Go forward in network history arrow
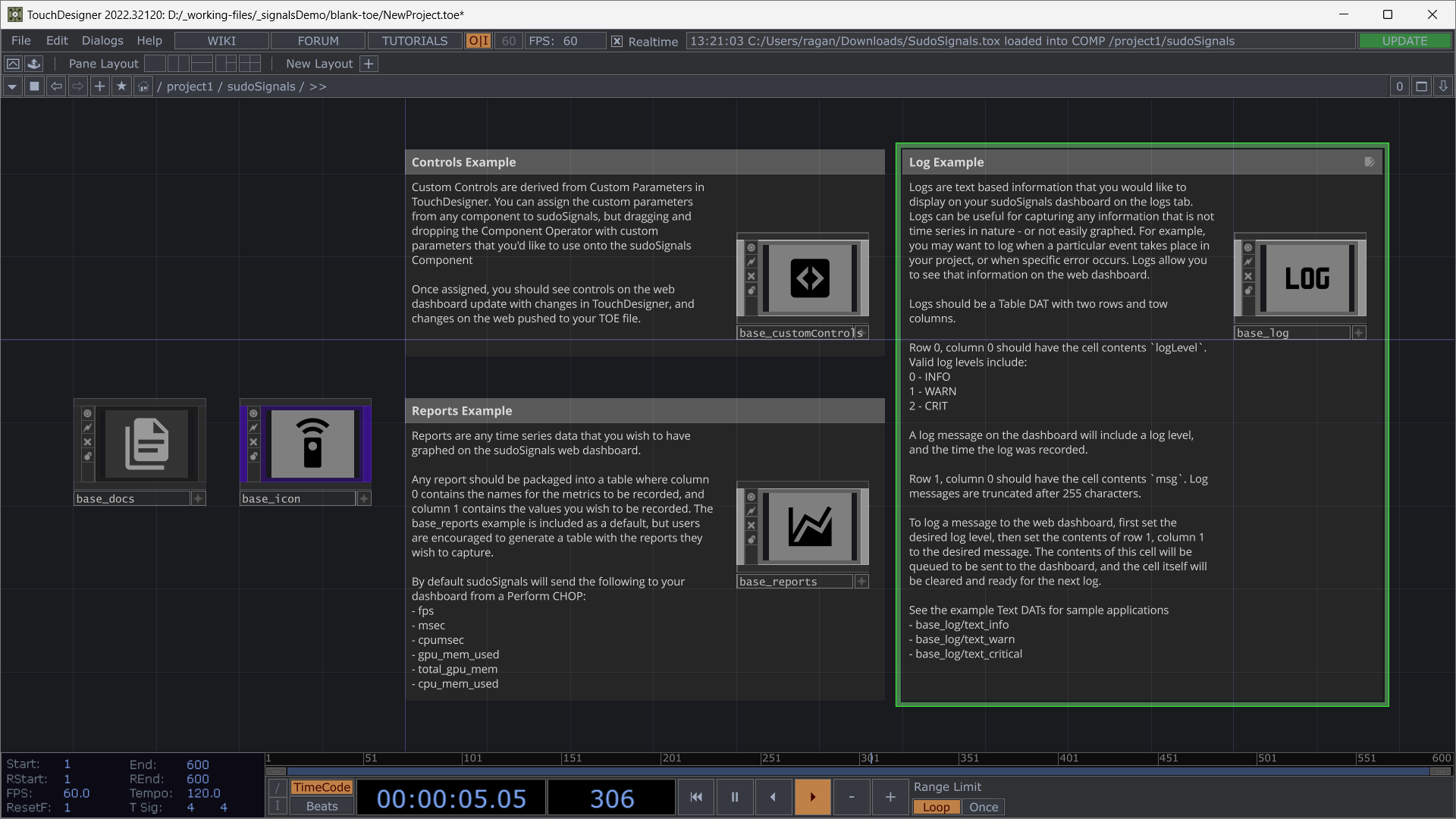 tap(78, 86)
